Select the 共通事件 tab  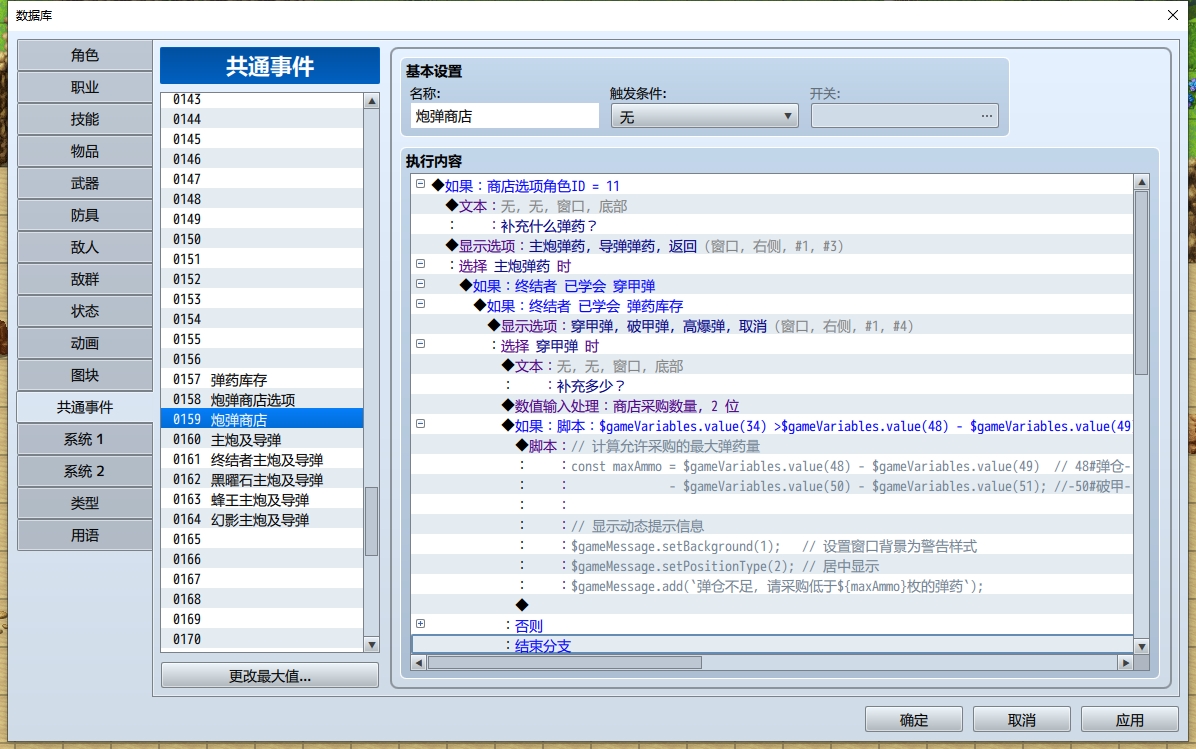[x=85, y=407]
